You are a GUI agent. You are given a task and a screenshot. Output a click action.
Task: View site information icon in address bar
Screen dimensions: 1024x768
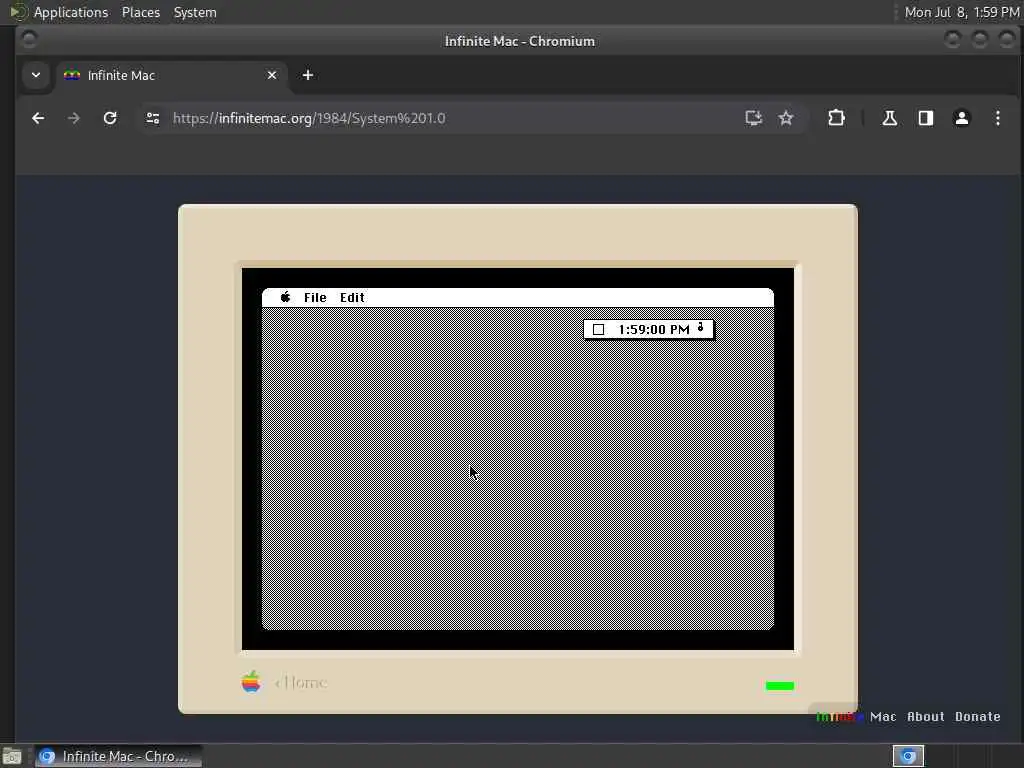pyautogui.click(x=153, y=118)
